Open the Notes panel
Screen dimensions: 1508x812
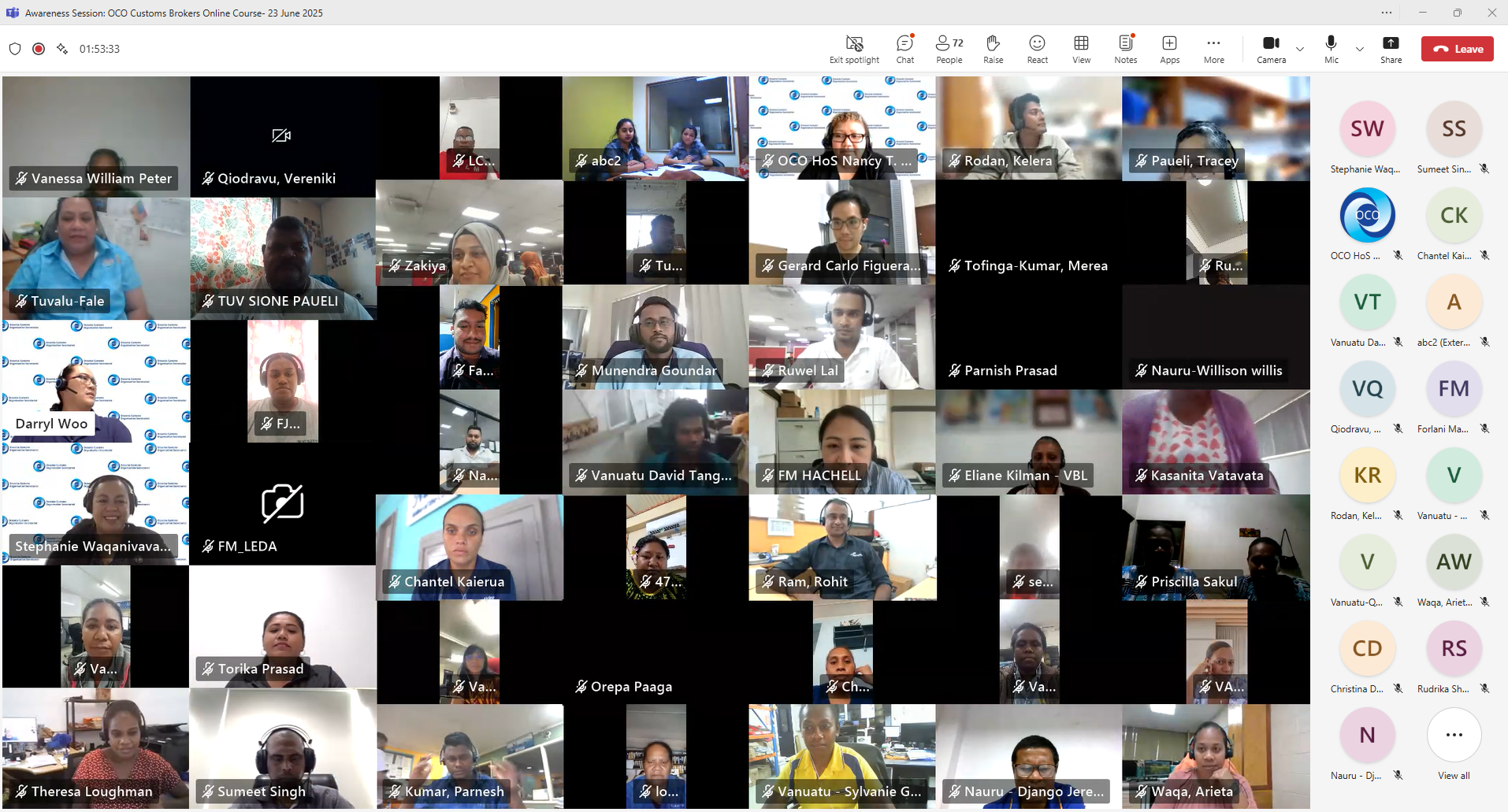coord(1125,49)
